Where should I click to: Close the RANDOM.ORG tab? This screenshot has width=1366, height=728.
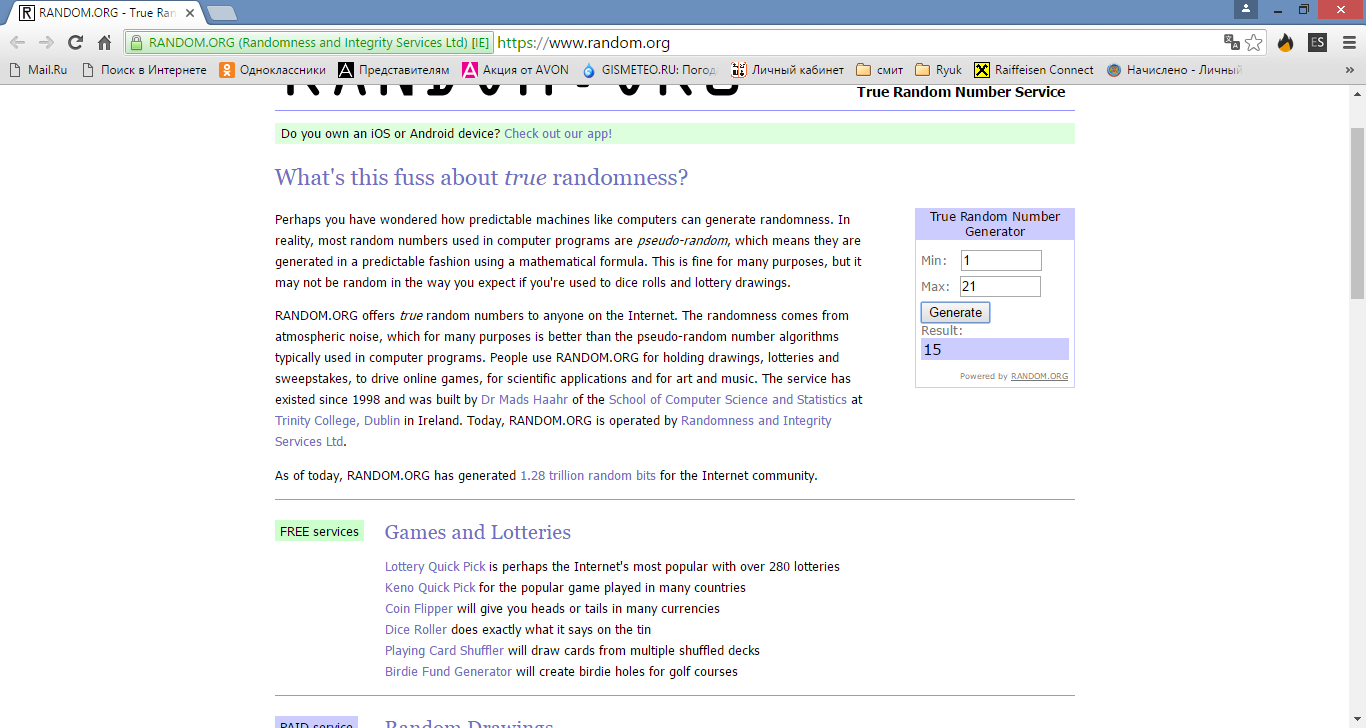click(x=190, y=13)
